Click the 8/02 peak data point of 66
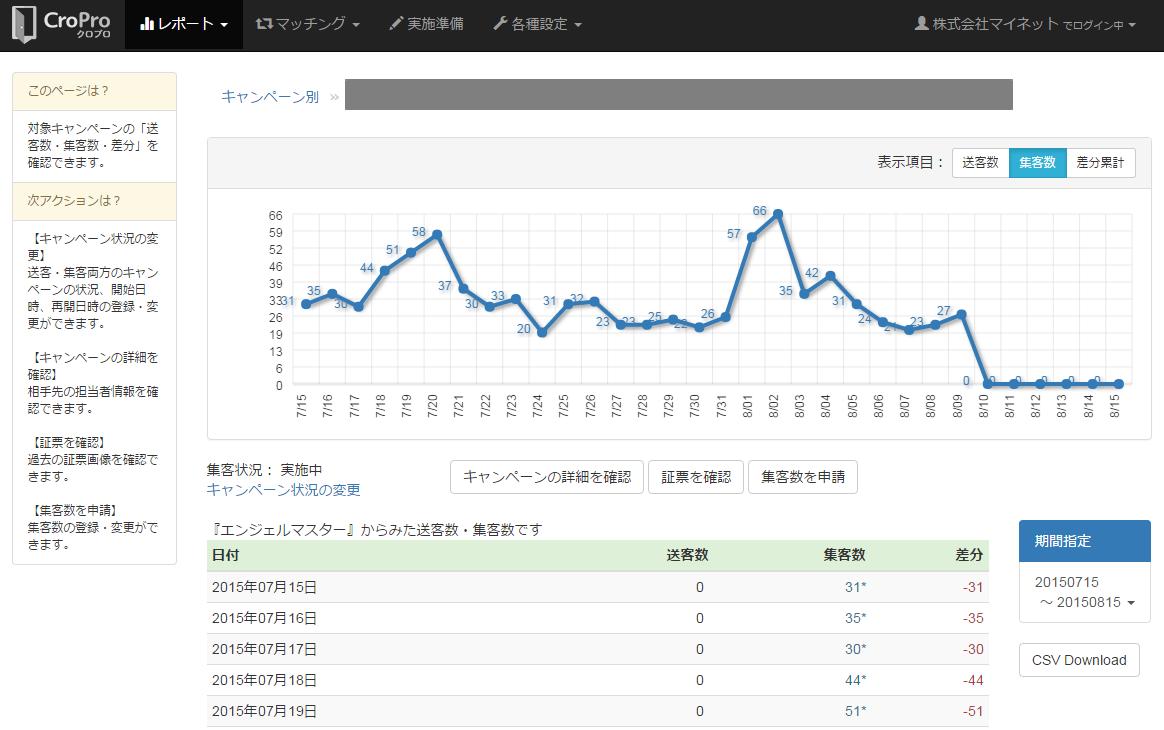Image resolution: width=1164 pixels, height=730 pixels. click(777, 213)
